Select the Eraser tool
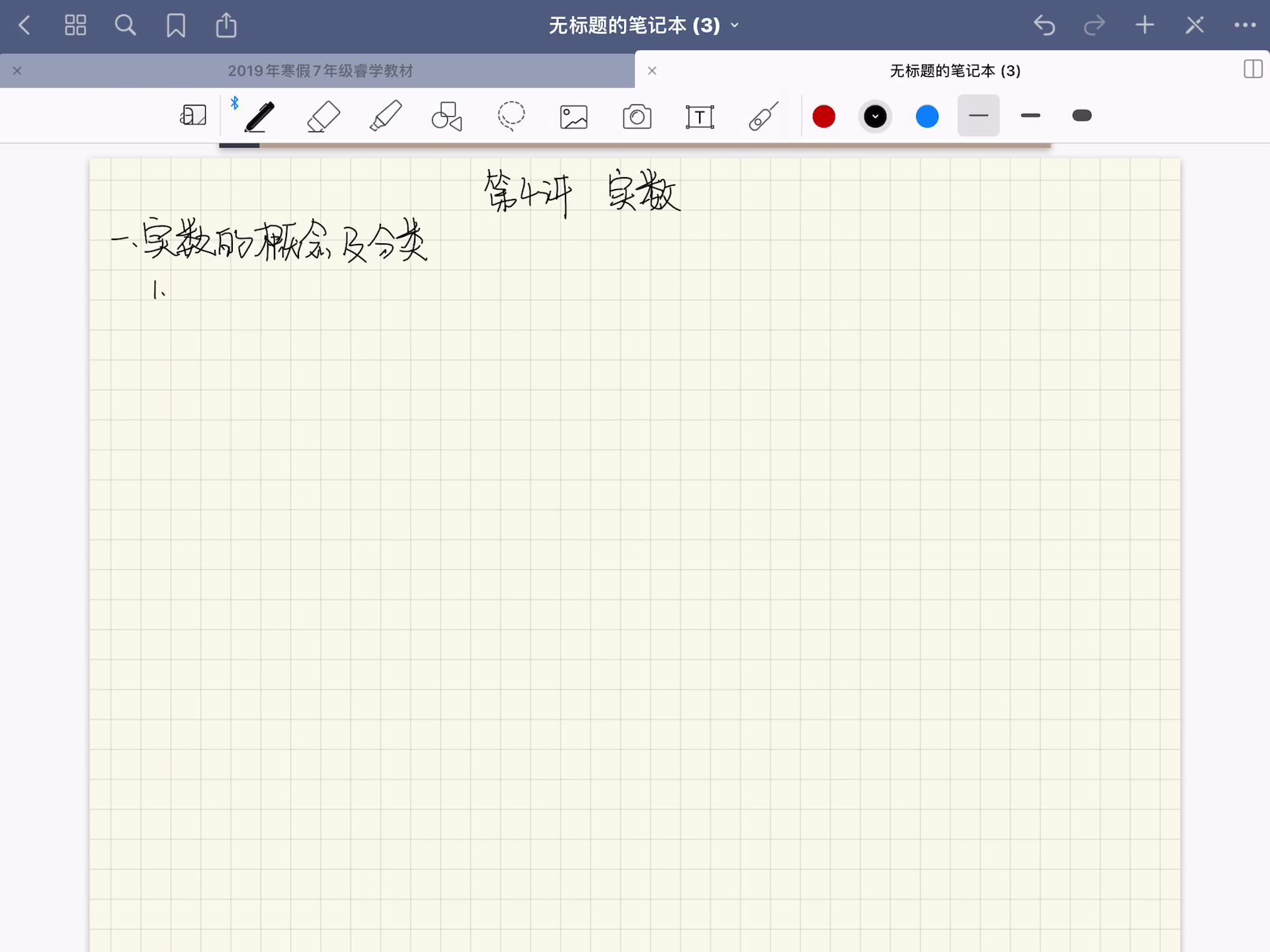1270x952 pixels. (323, 116)
